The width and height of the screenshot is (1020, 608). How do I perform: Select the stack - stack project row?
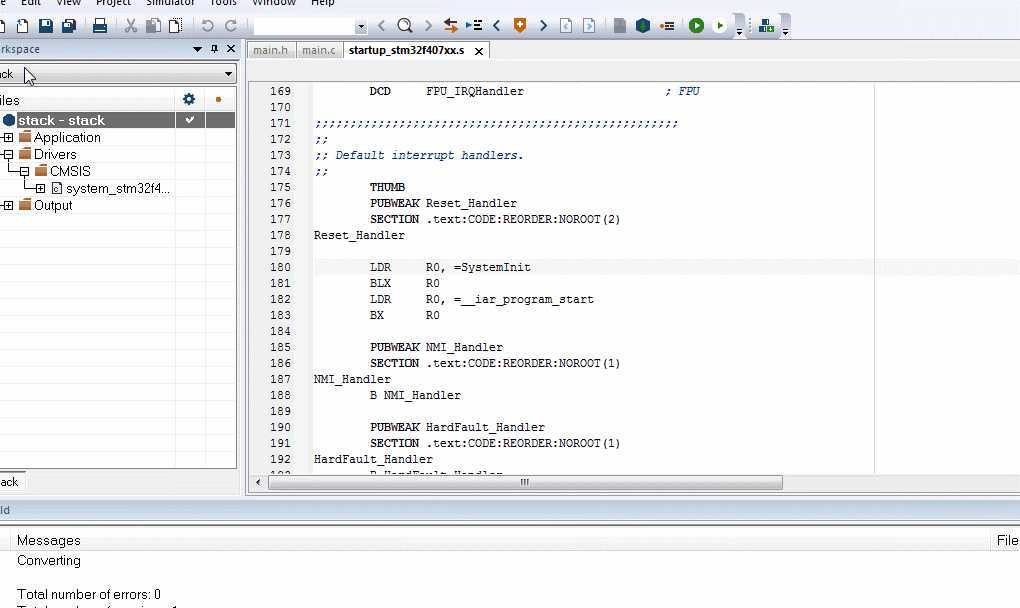117,120
